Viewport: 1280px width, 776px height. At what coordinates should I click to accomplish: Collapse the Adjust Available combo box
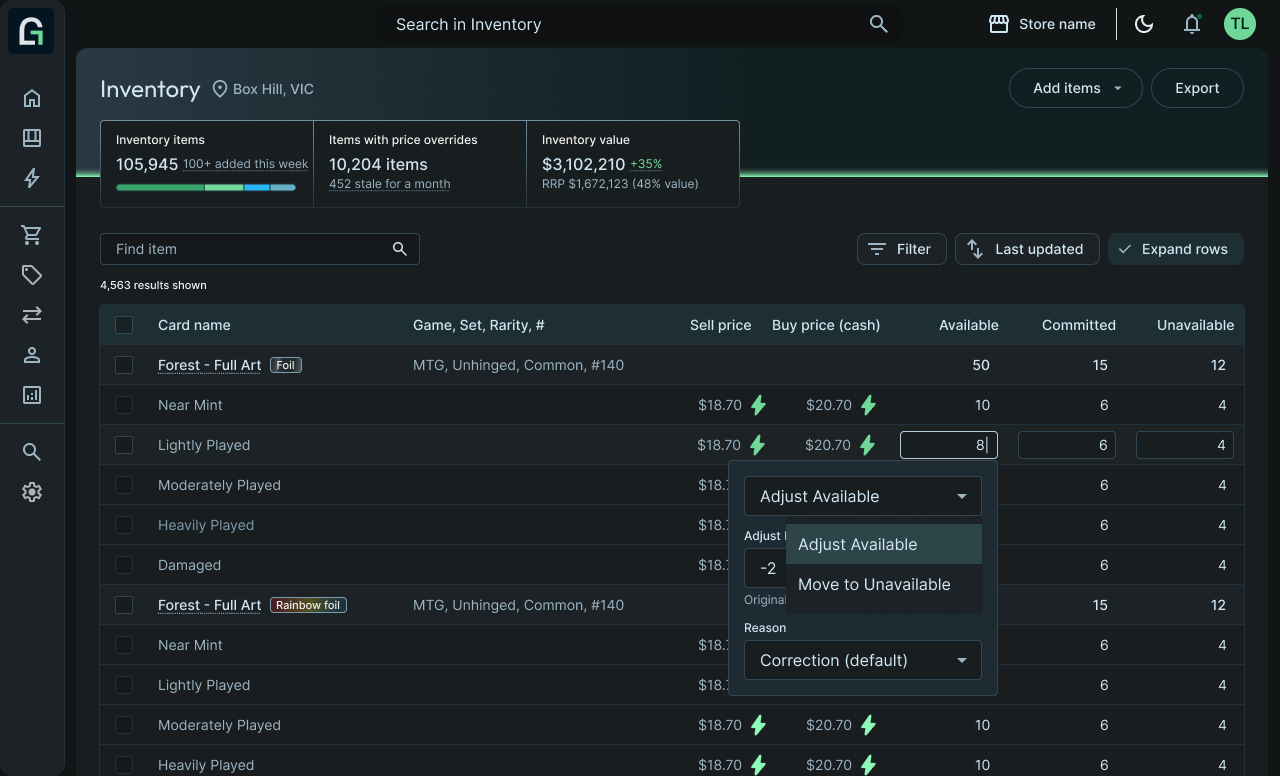click(862, 496)
